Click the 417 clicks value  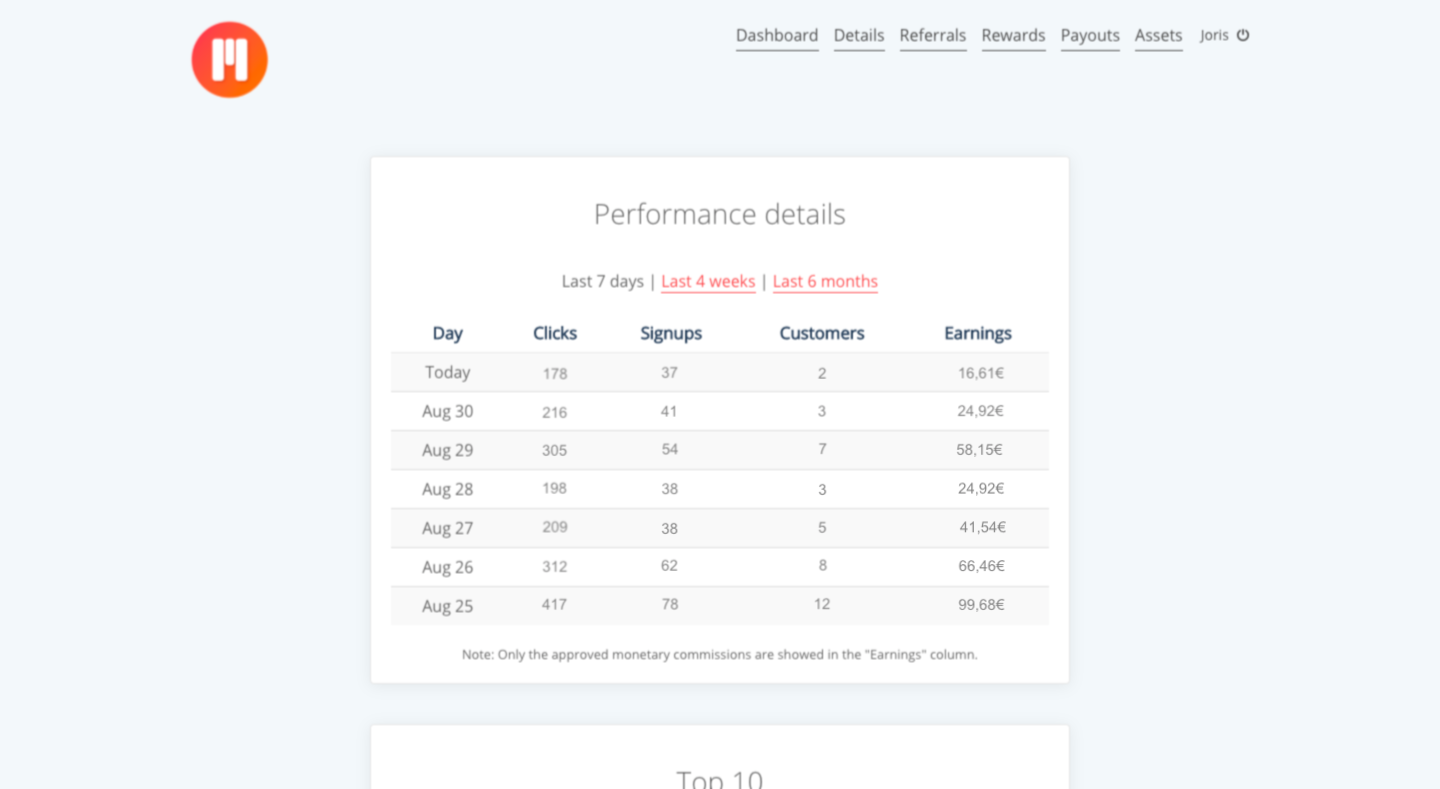point(554,604)
